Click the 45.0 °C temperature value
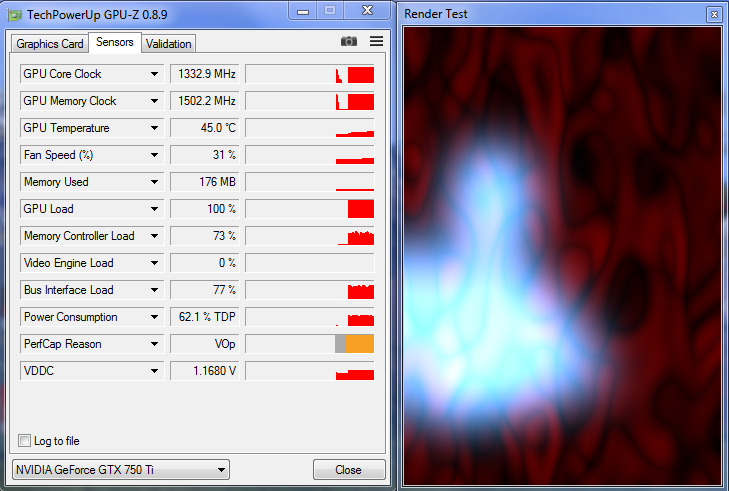This screenshot has height=491, width=729. click(205, 128)
